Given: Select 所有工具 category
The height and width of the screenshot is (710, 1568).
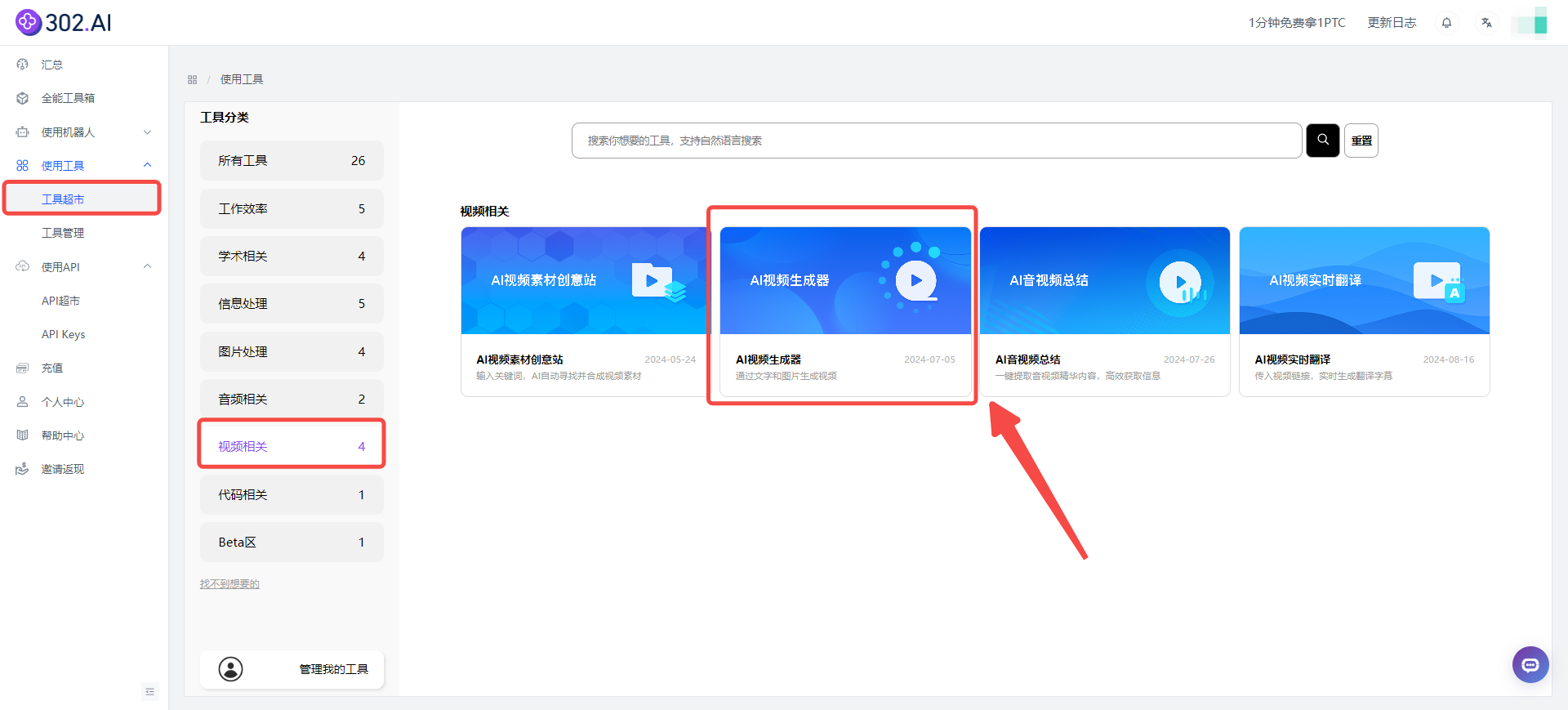Looking at the screenshot, I should (x=292, y=161).
